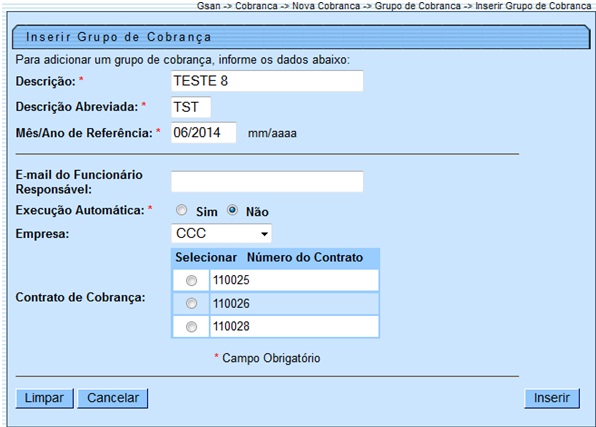This screenshot has height=427, width=596.
Task: Select Não for Execução Automática
Action: pyautogui.click(x=232, y=210)
